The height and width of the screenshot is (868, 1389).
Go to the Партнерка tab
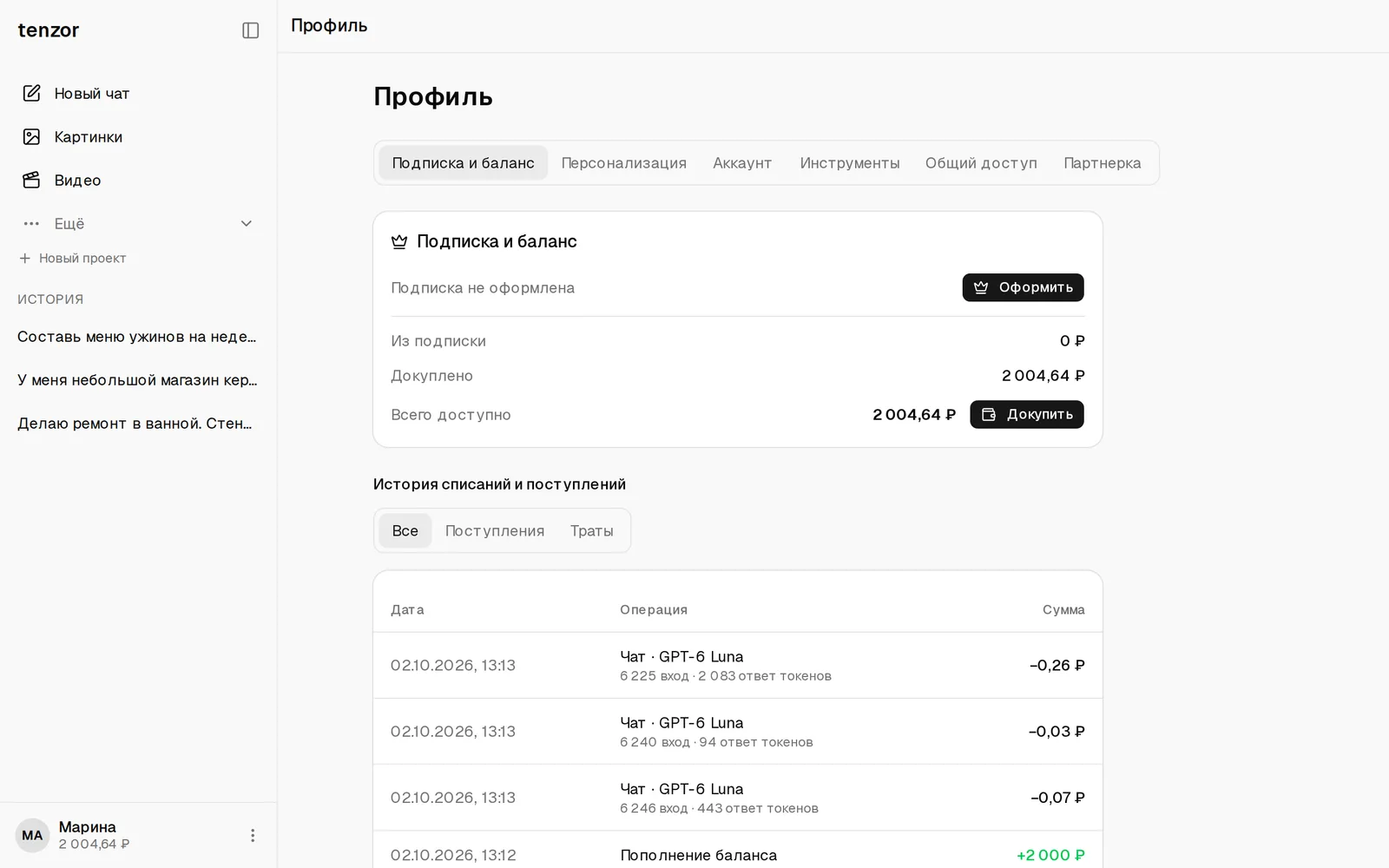pyautogui.click(x=1102, y=162)
